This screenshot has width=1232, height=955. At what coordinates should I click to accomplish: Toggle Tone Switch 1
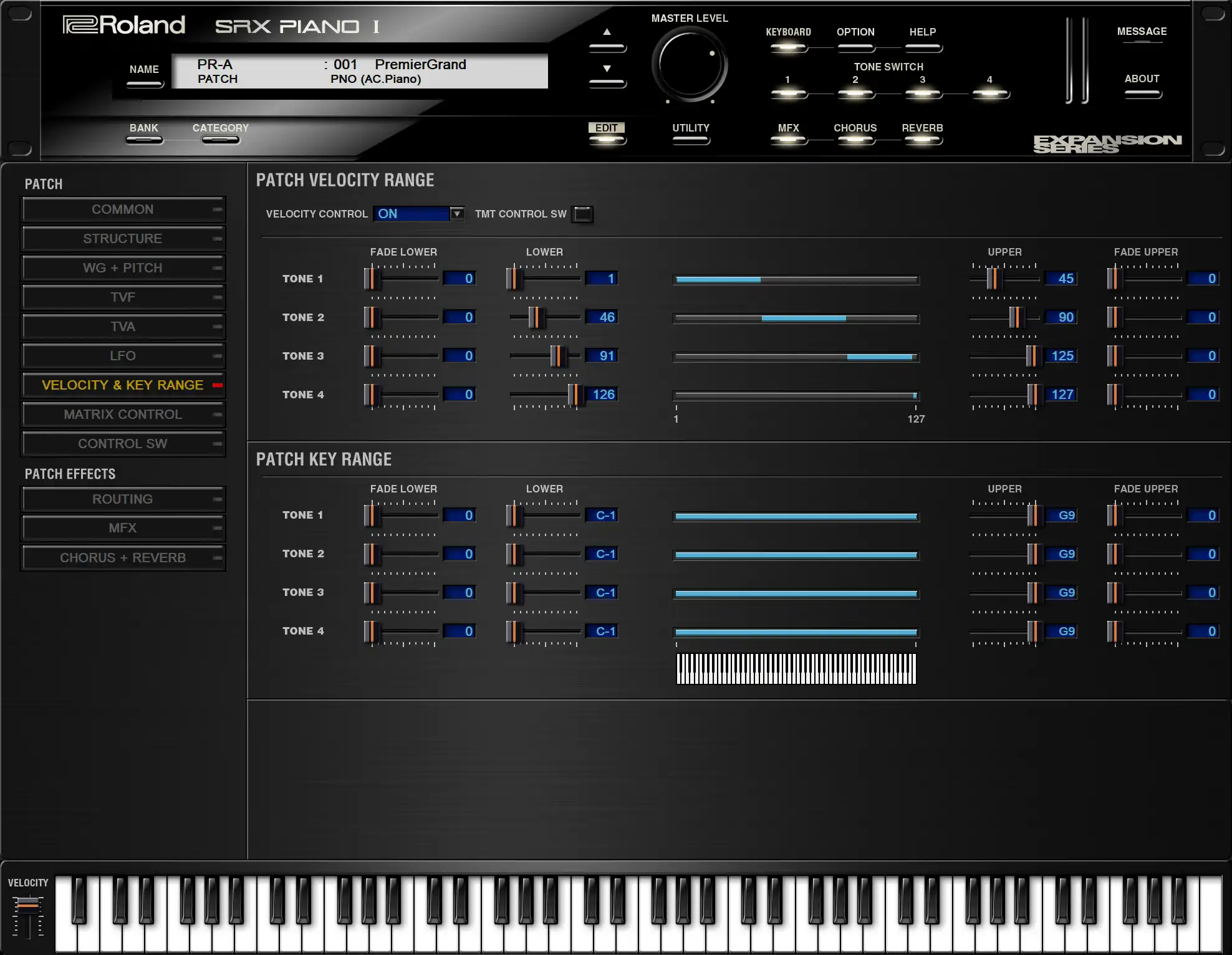[788, 94]
